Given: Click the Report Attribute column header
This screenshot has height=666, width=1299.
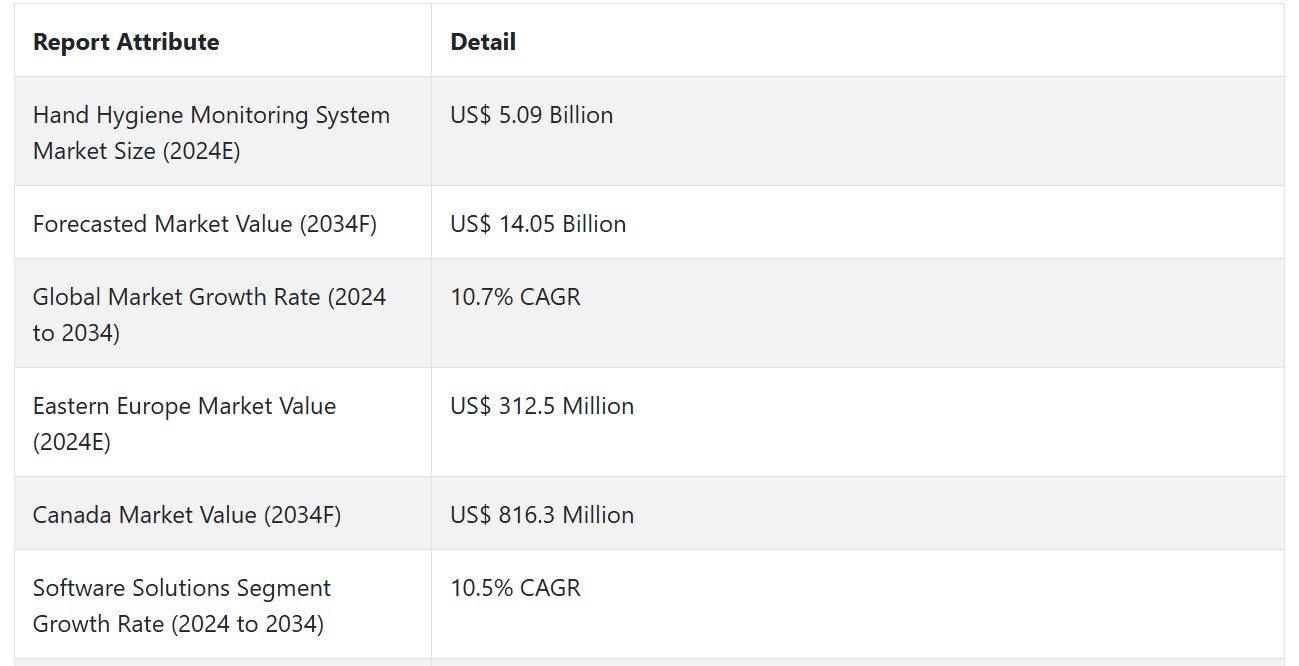Looking at the screenshot, I should tap(126, 42).
